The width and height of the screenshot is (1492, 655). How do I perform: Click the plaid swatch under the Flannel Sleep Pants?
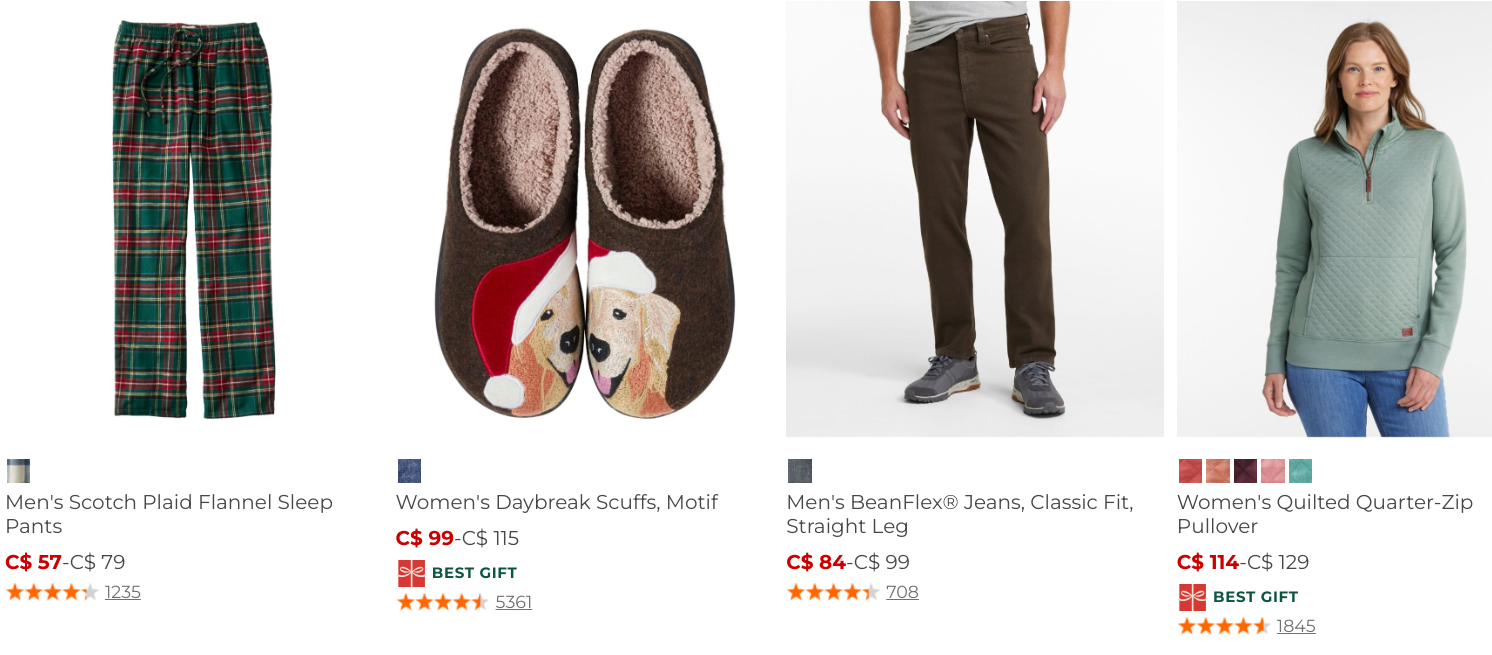coord(18,470)
